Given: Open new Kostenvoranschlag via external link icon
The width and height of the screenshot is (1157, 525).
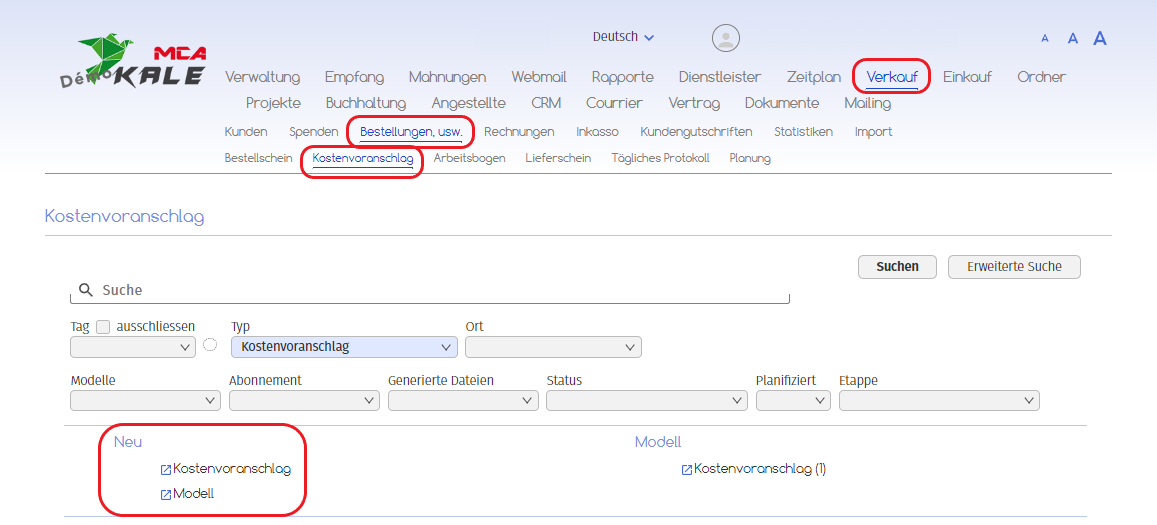Looking at the screenshot, I should pos(166,469).
